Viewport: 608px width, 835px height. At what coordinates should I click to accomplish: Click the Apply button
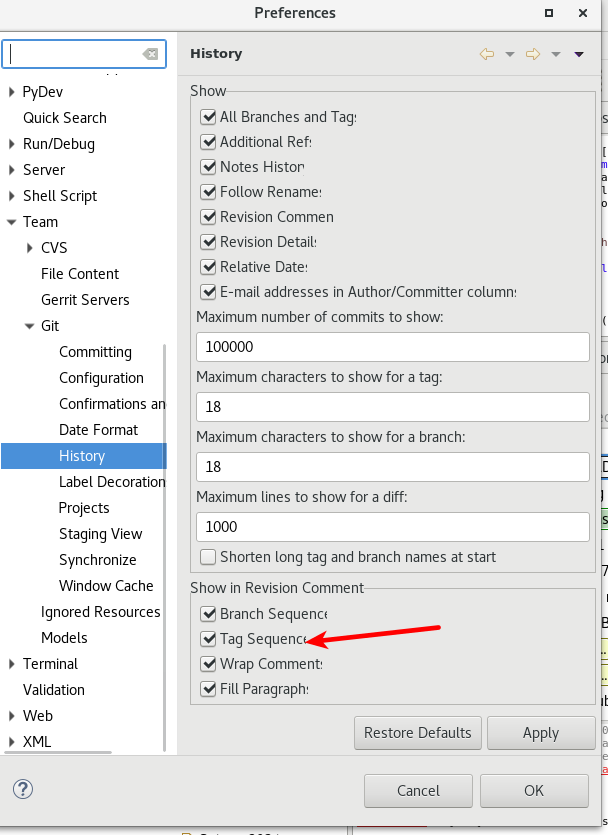[x=540, y=733]
